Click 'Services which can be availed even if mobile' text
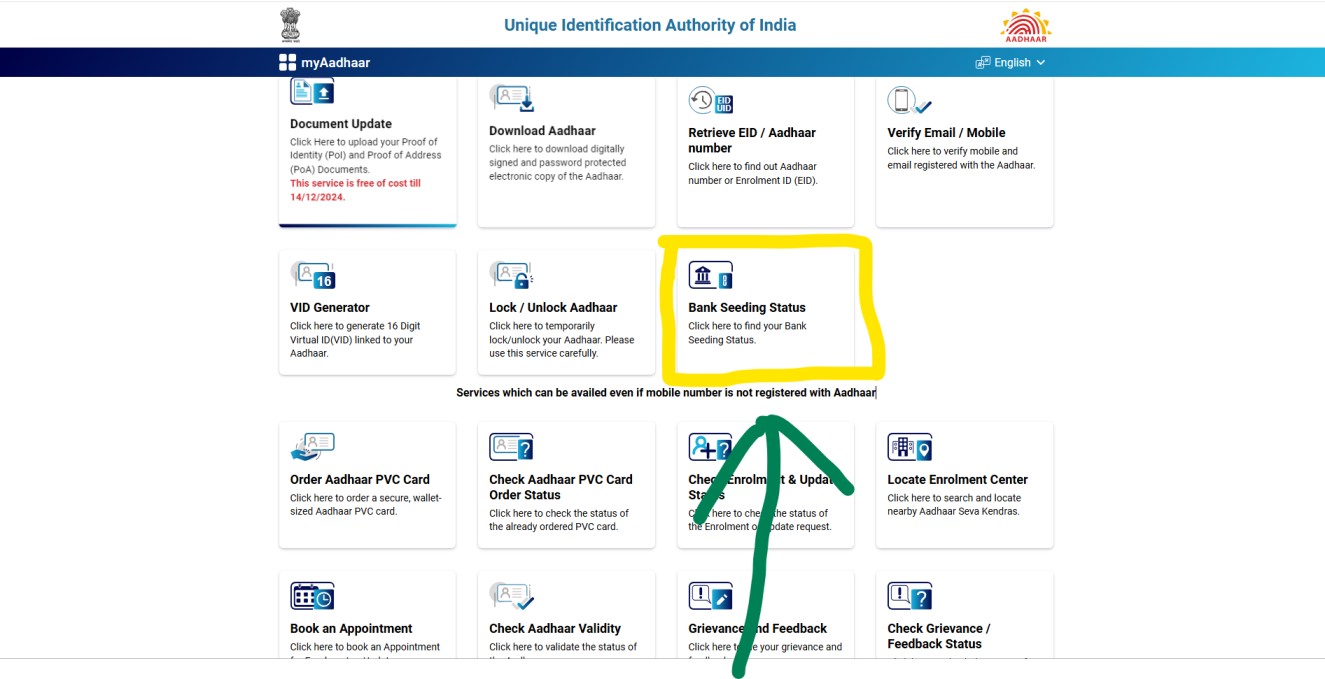The width and height of the screenshot is (1325, 679). tap(666, 393)
